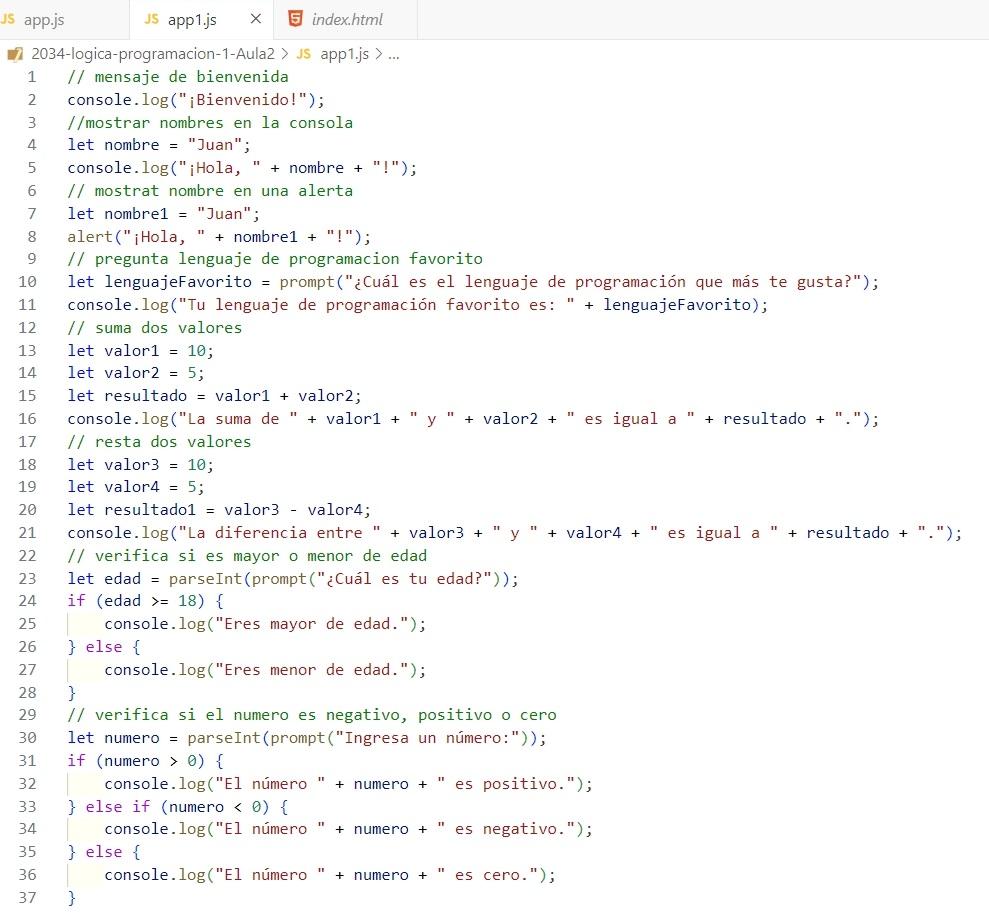The height and width of the screenshot is (913, 989).
Task: Click the closing brace on line 37
Action: tap(72, 897)
